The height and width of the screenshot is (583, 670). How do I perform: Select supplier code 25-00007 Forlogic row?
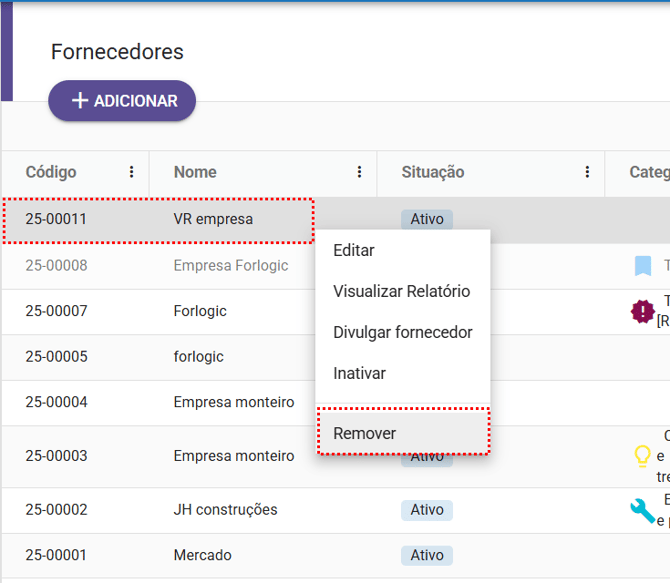(200, 311)
